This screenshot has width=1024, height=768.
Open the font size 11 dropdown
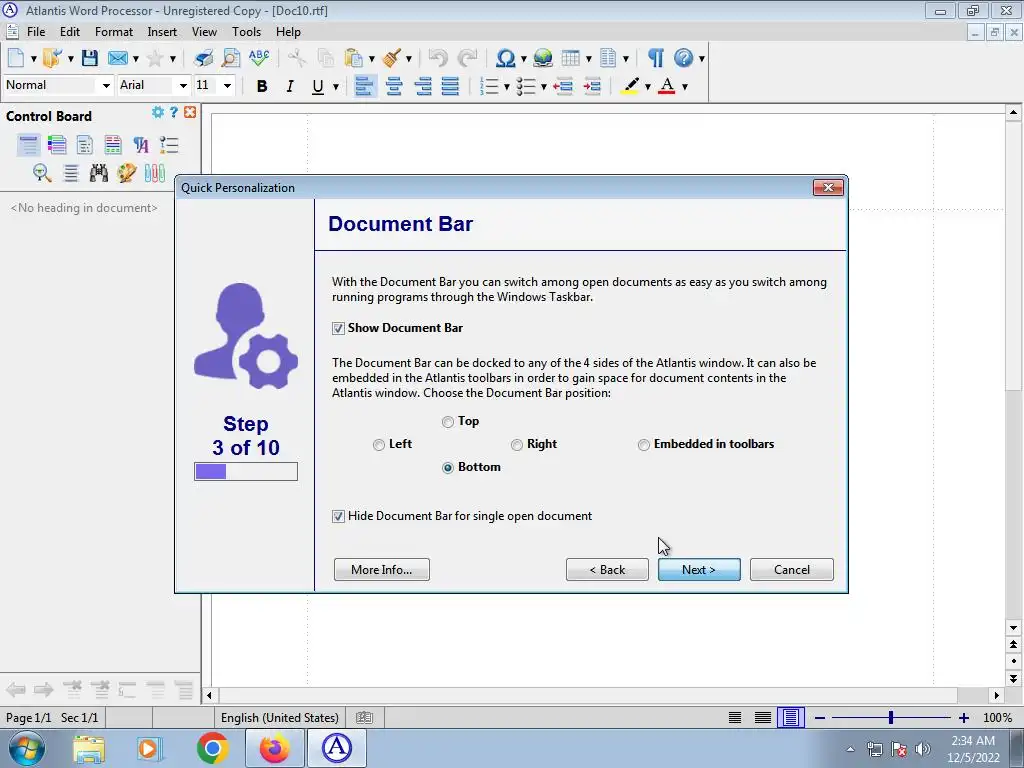click(x=227, y=86)
